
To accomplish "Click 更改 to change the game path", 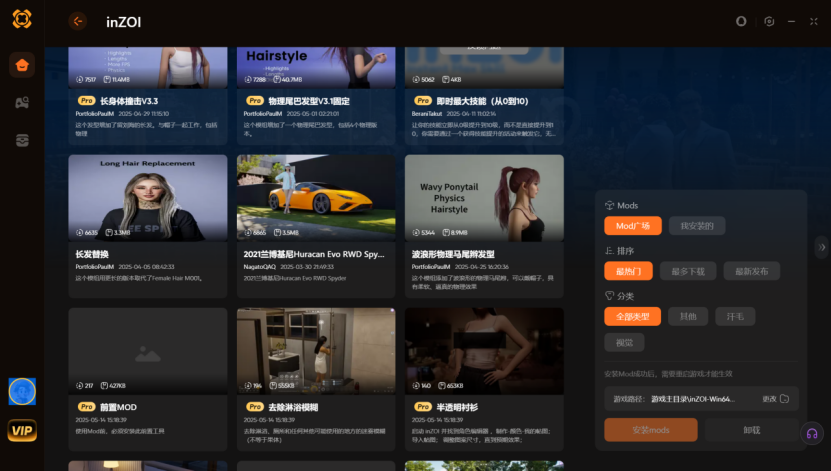I will [769, 399].
